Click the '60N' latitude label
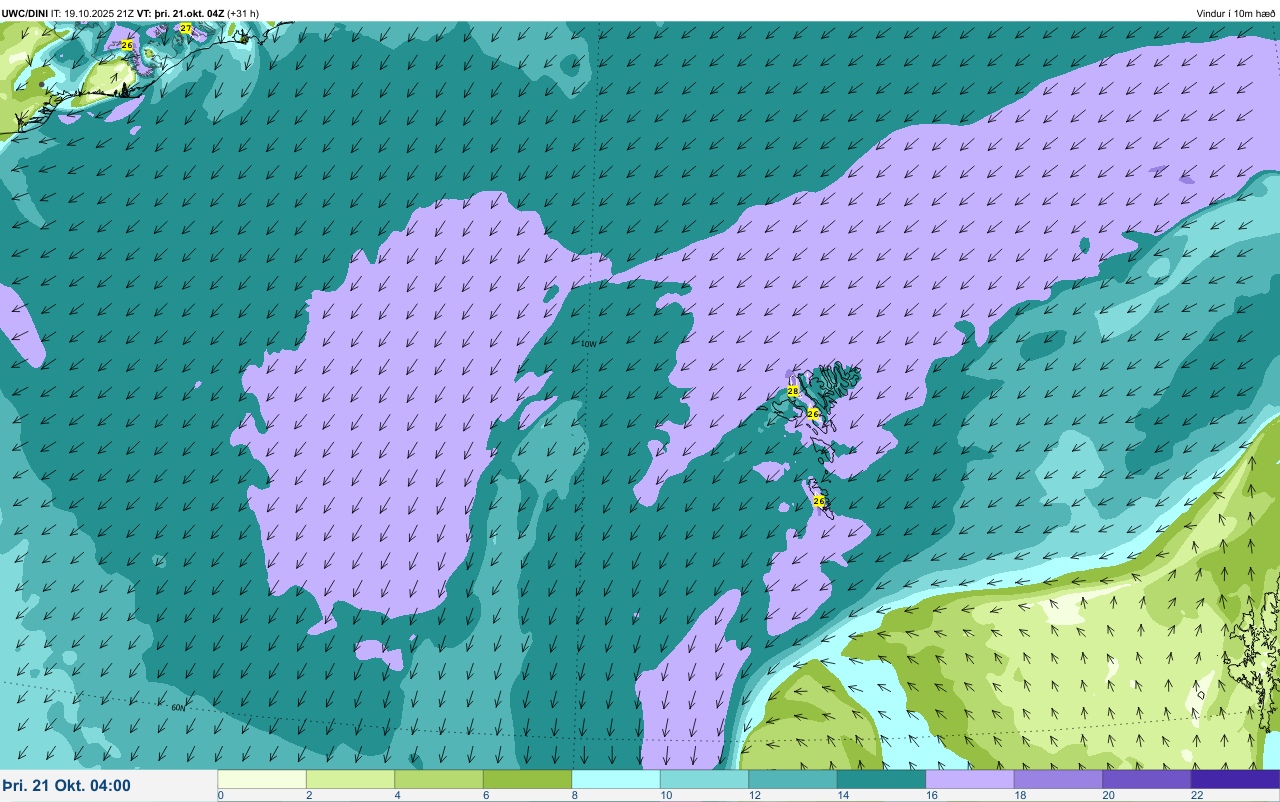1280x802 pixels. (178, 707)
